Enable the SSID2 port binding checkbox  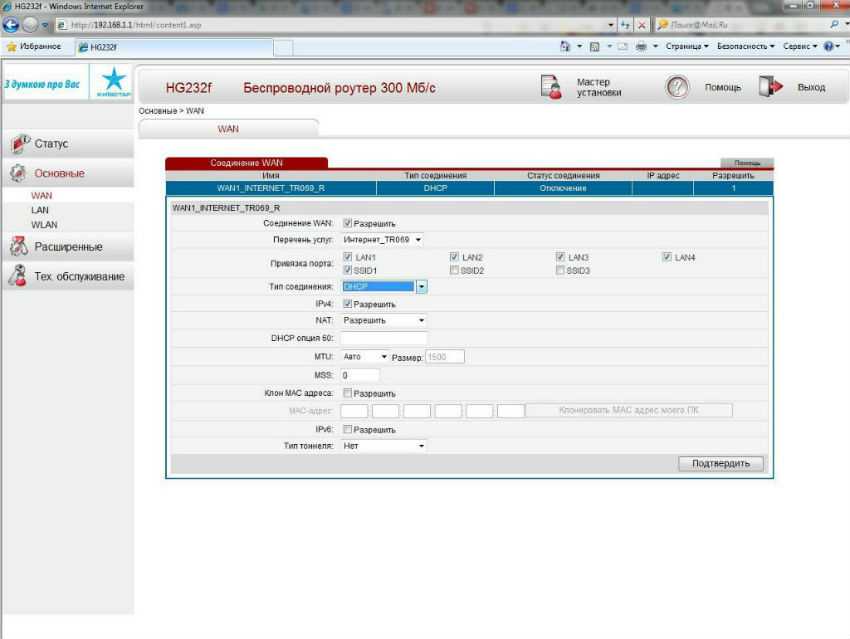click(x=455, y=270)
